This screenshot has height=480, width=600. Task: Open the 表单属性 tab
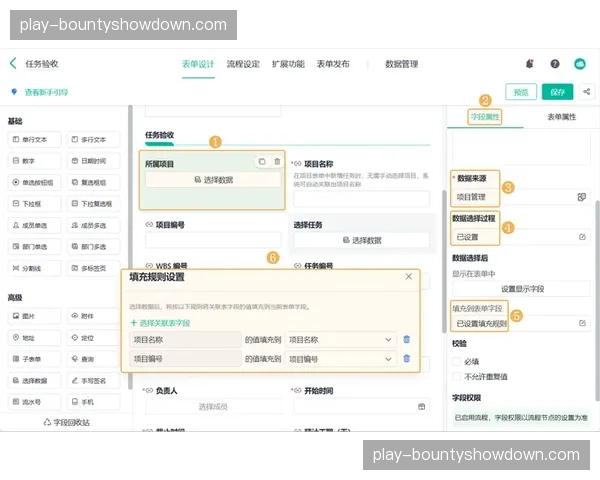pos(561,117)
